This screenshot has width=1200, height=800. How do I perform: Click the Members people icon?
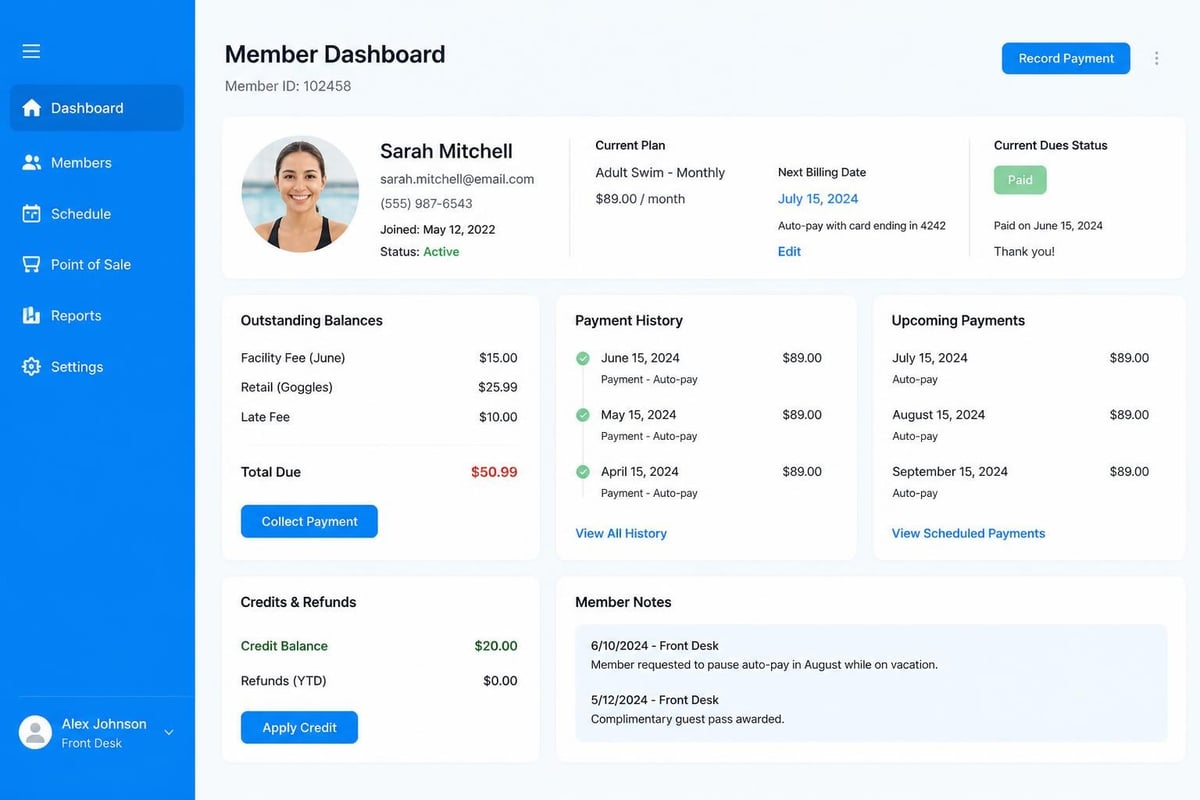coord(31,162)
